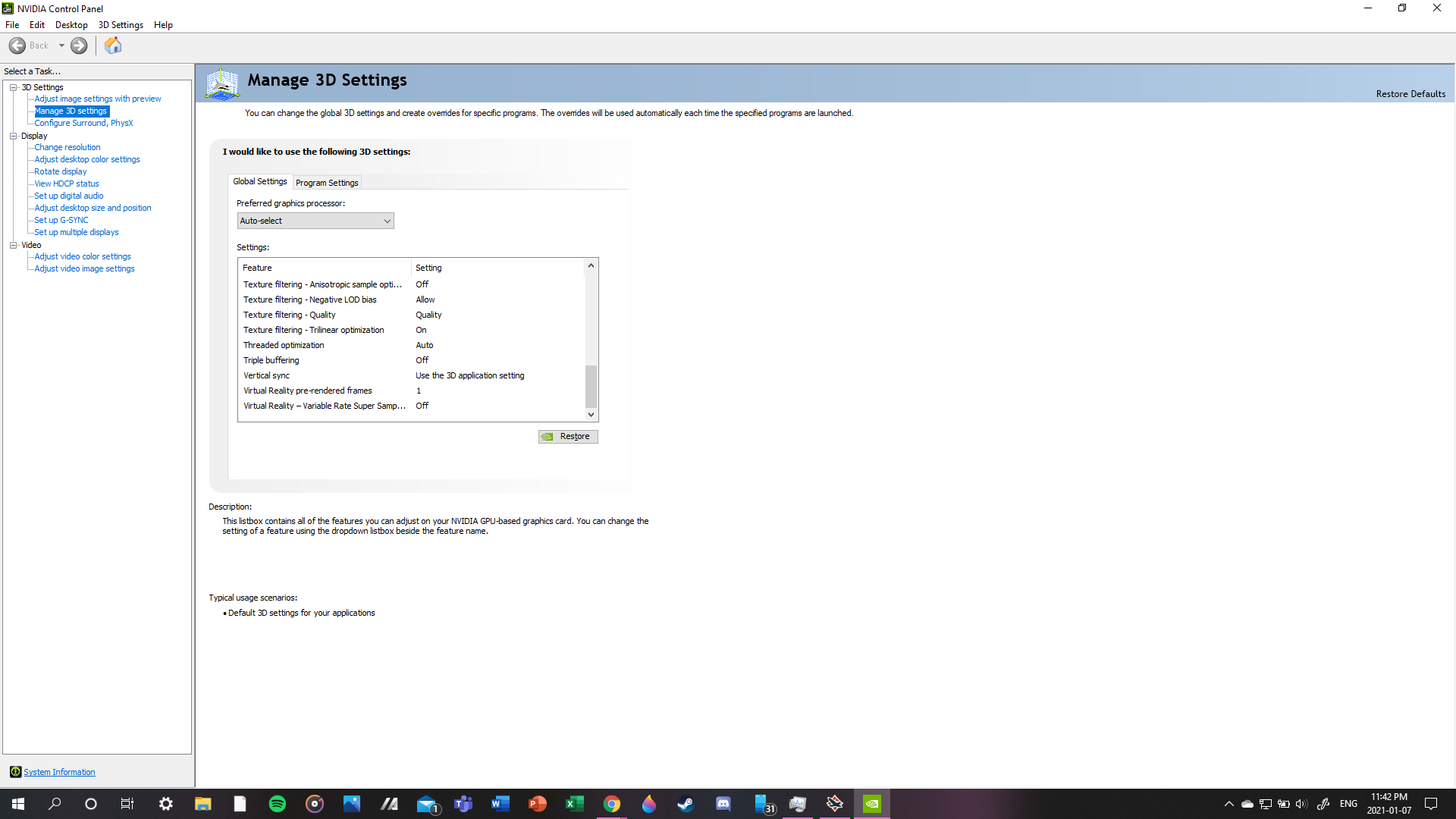Open Adjust desktop color settings
This screenshot has height=819, width=1456.
(87, 159)
